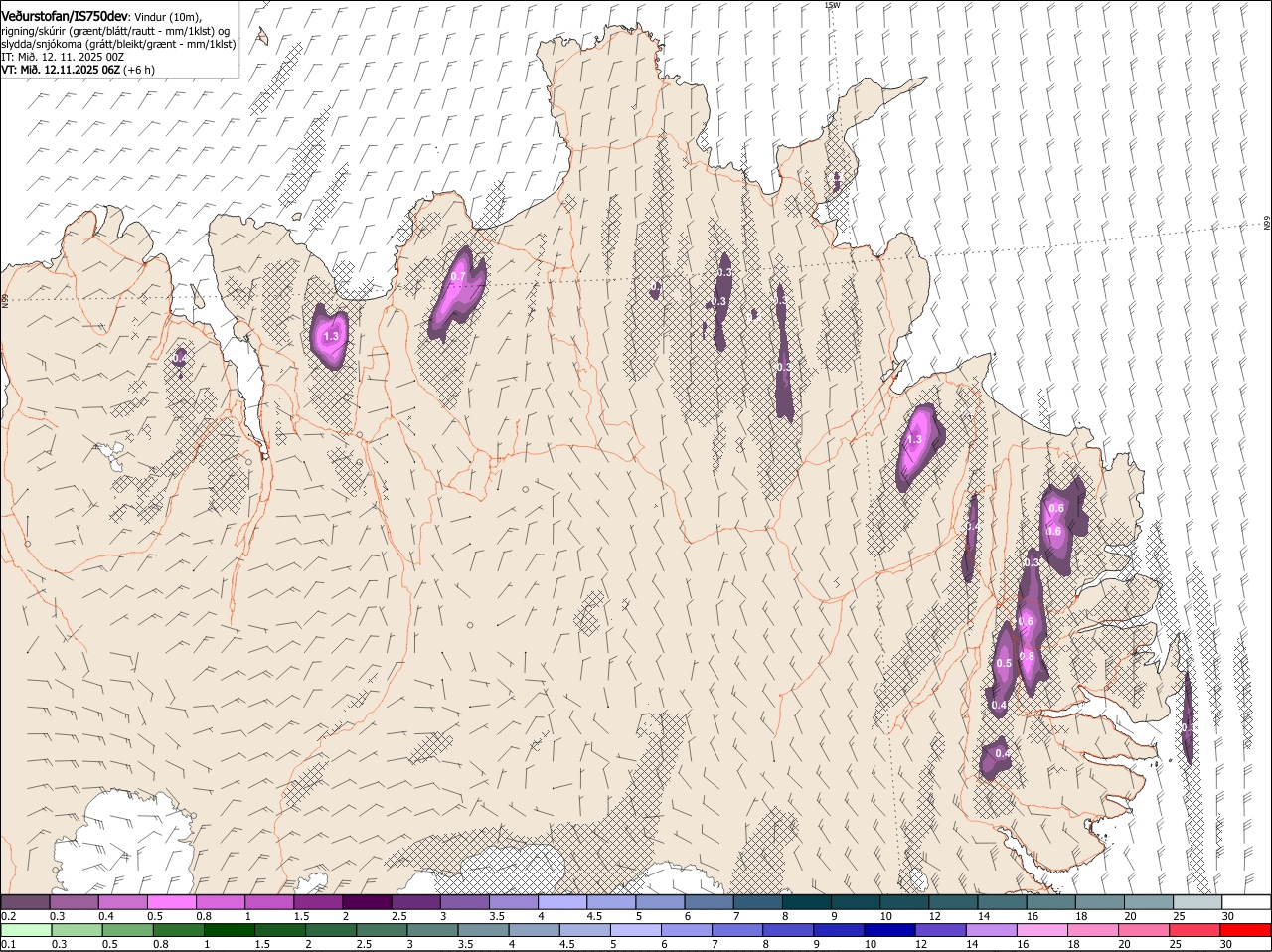Click the 0.1 label in lower legend
This screenshot has height=952, width=1272.
pos(8,944)
